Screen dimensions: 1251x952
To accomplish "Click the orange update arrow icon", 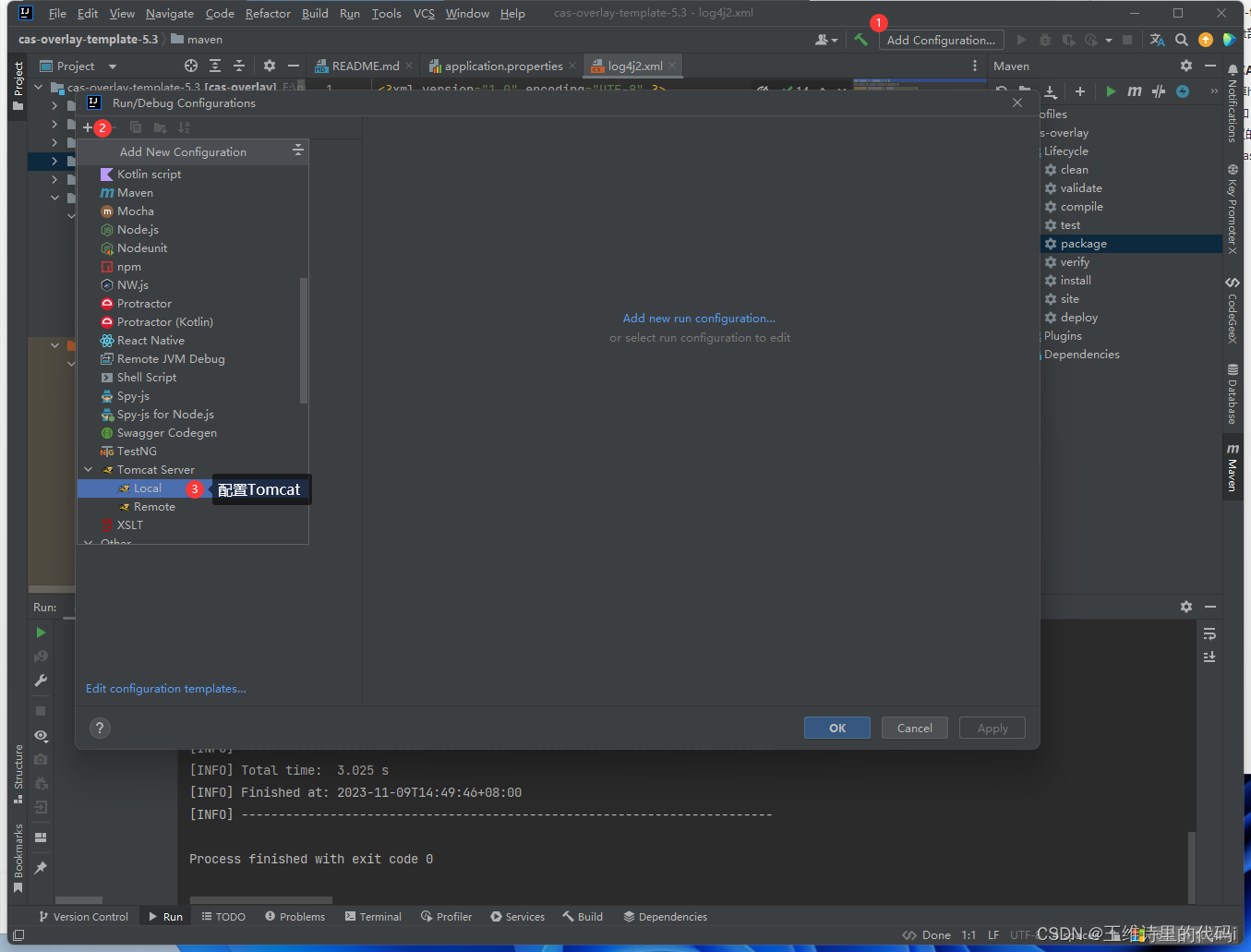I will click(x=1206, y=40).
